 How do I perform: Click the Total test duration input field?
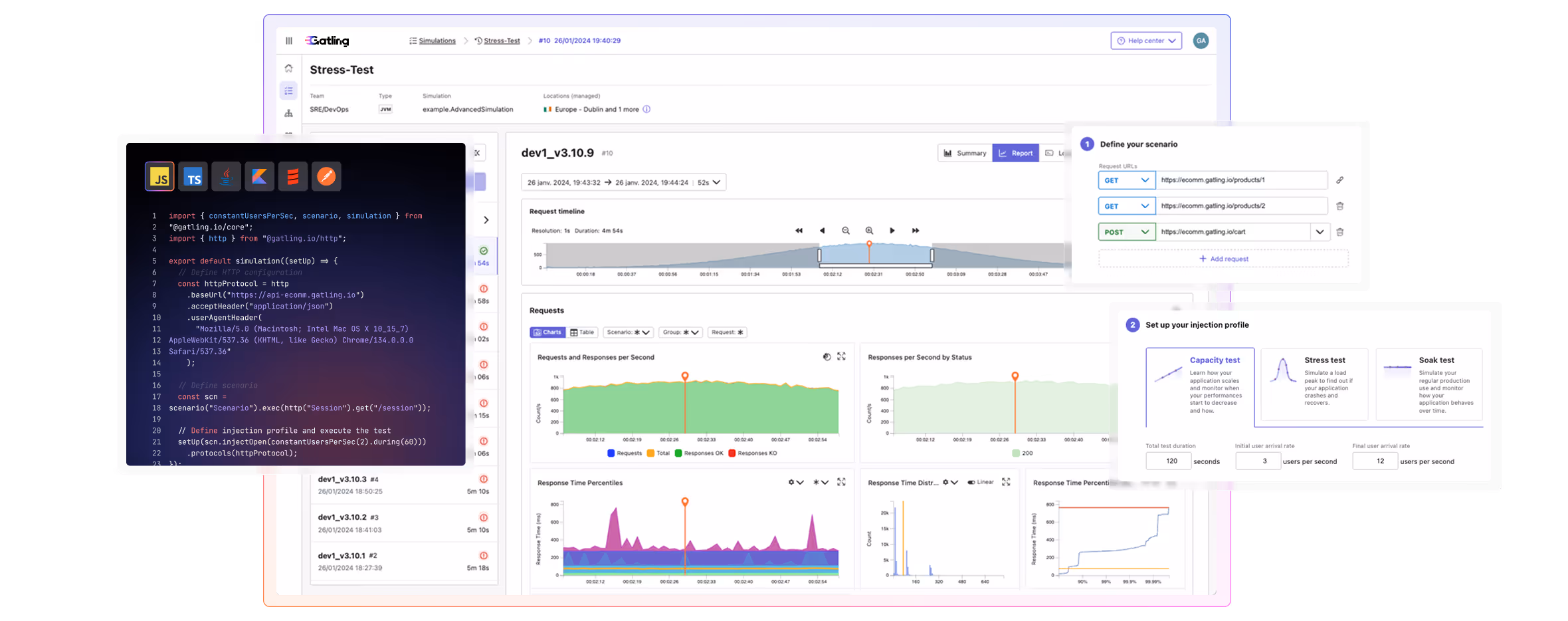(x=1169, y=461)
